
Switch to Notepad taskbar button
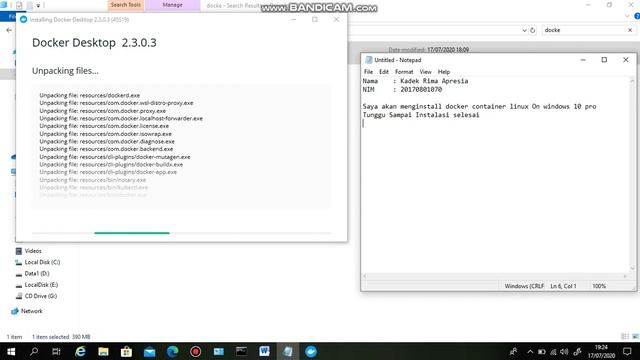(x=287, y=351)
